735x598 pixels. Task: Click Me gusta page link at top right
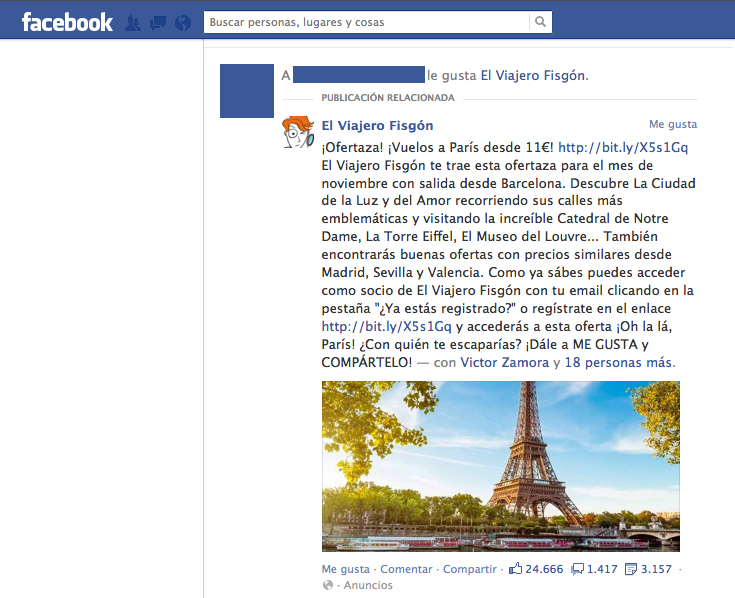(673, 124)
